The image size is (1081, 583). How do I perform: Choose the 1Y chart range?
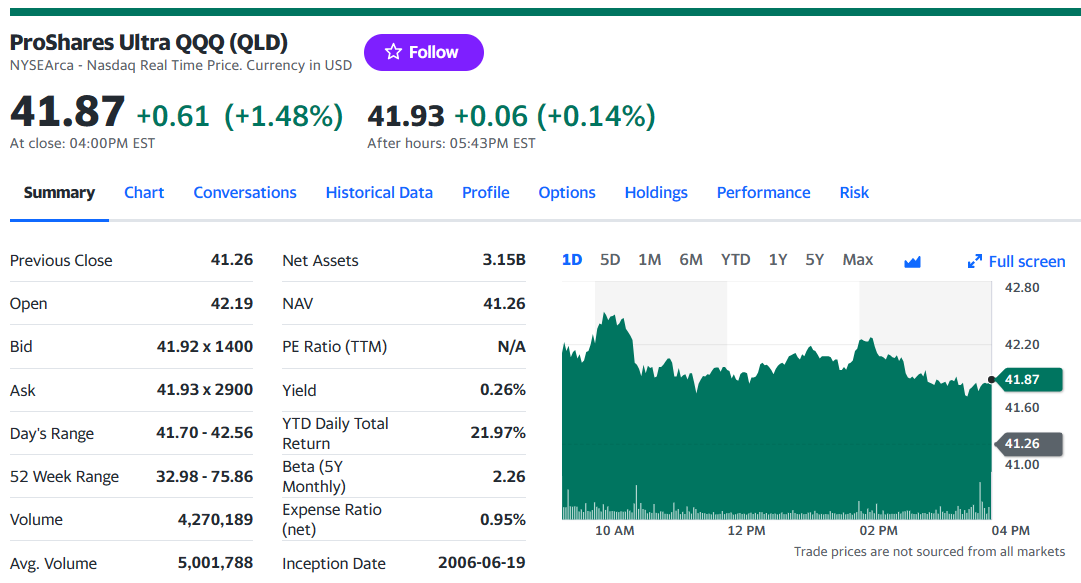pyautogui.click(x=778, y=260)
